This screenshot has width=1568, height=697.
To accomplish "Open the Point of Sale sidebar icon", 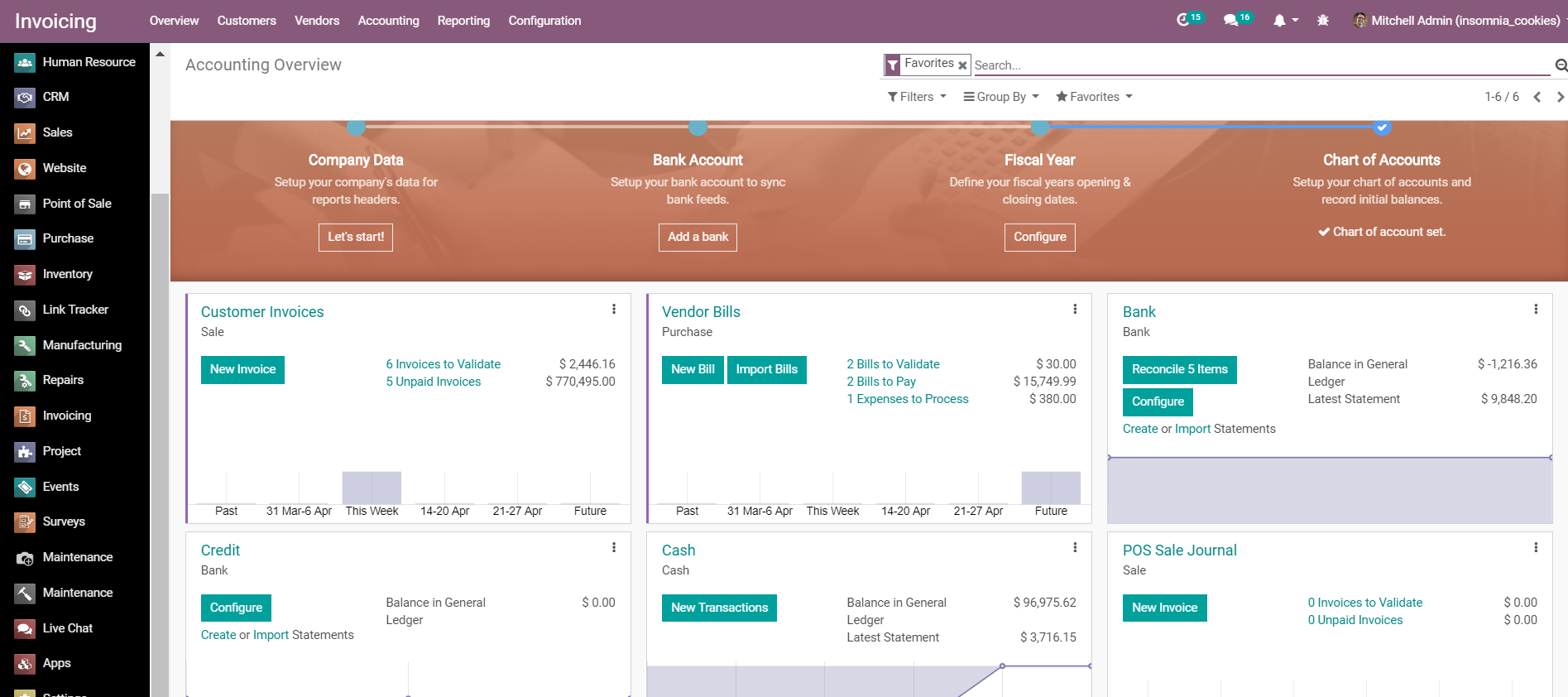I will (x=25, y=204).
